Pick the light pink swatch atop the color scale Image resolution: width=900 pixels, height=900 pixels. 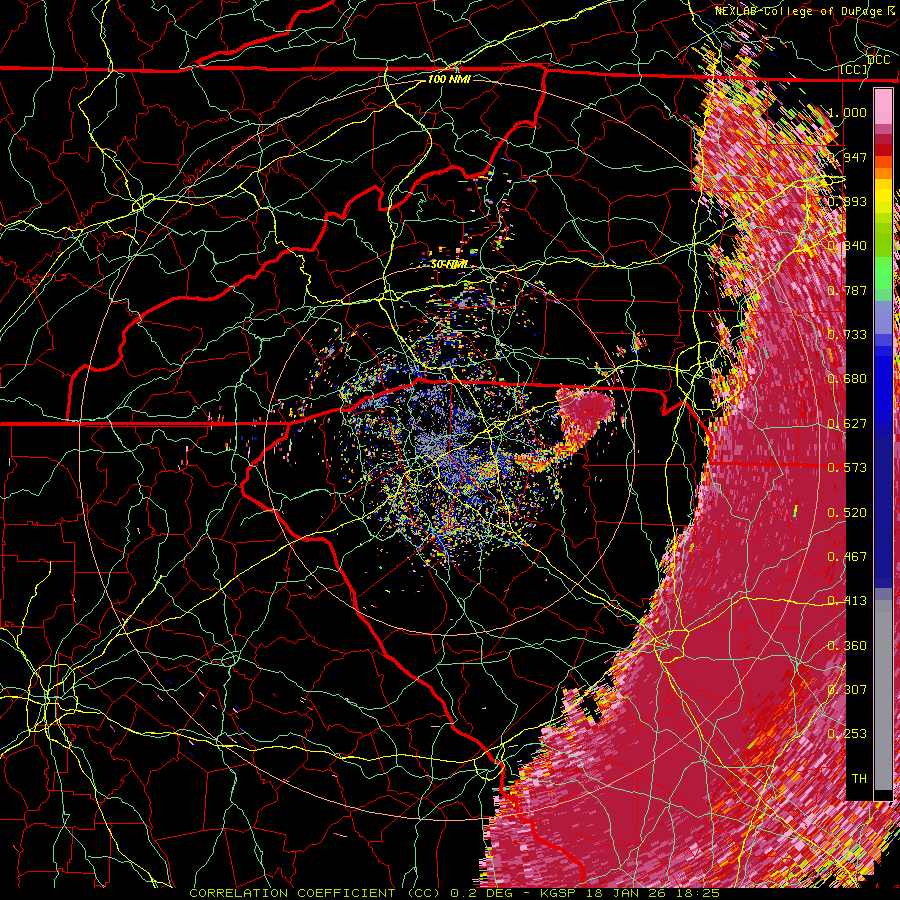click(x=883, y=106)
